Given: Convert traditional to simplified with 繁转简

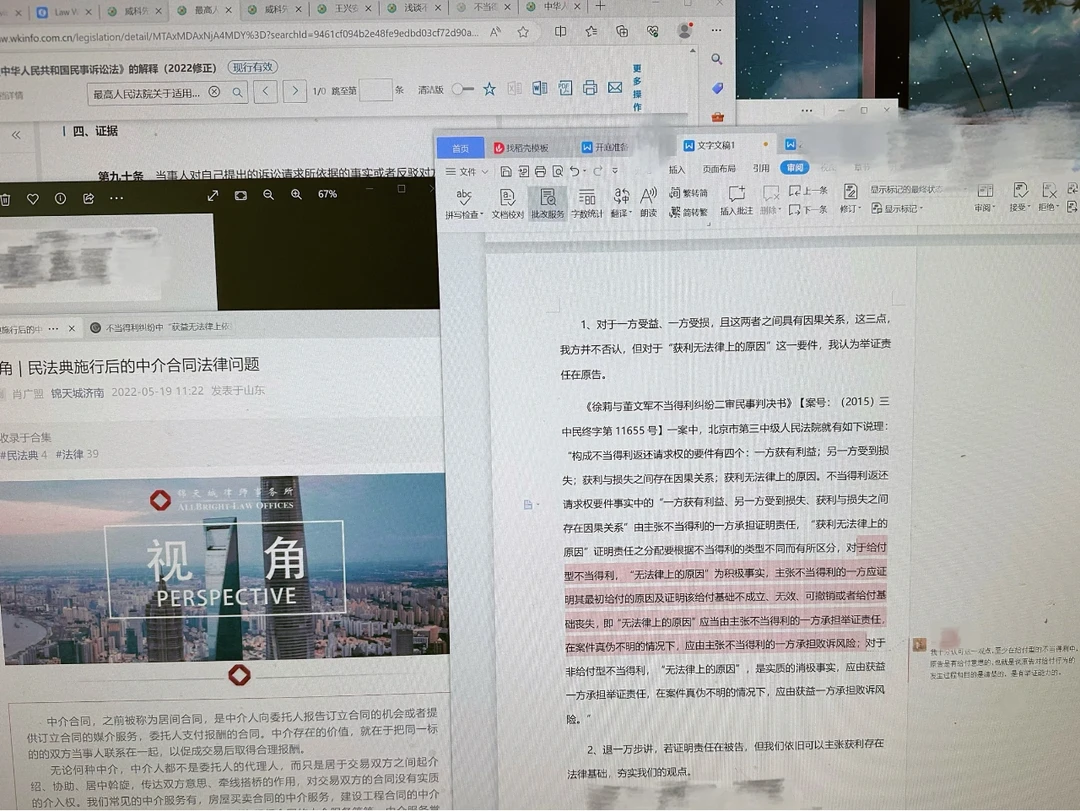Looking at the screenshot, I should coord(688,193).
